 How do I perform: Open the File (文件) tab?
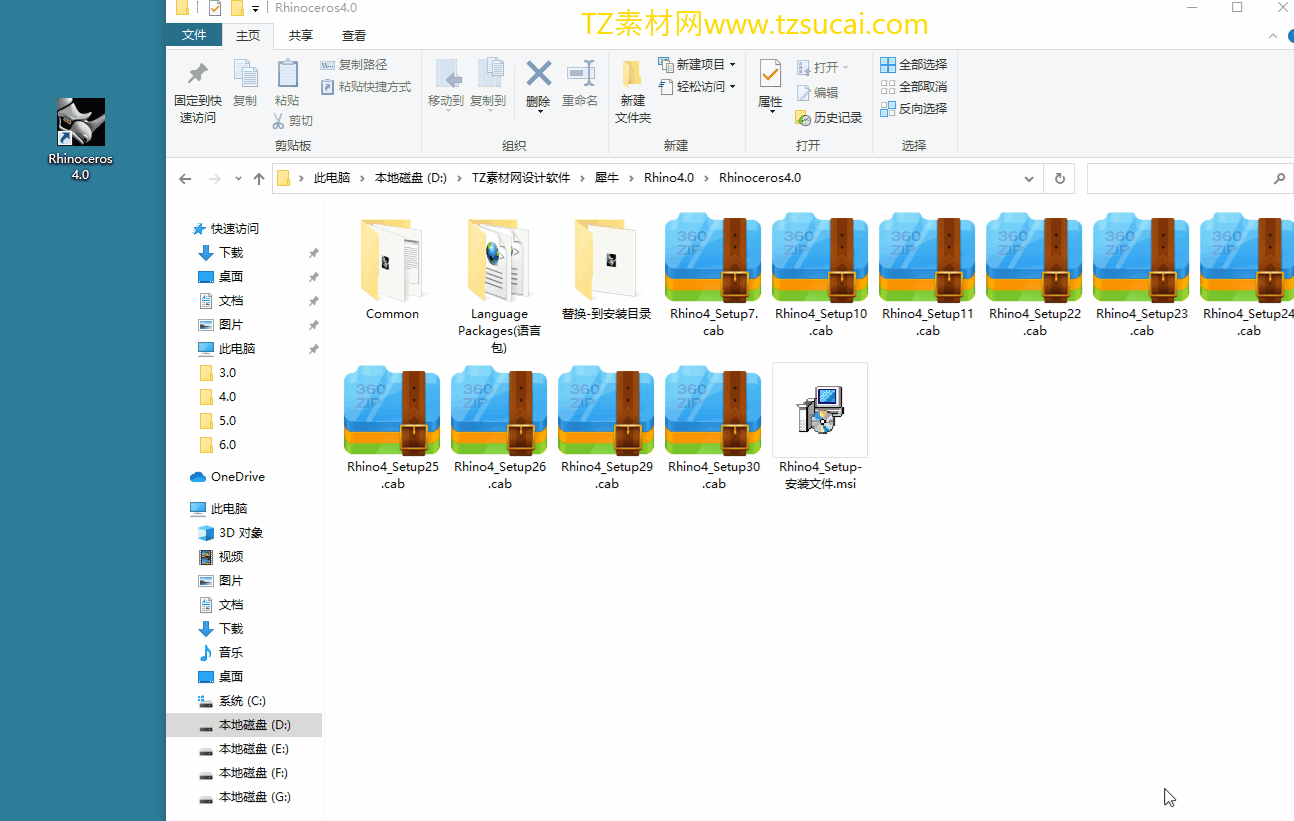[194, 35]
